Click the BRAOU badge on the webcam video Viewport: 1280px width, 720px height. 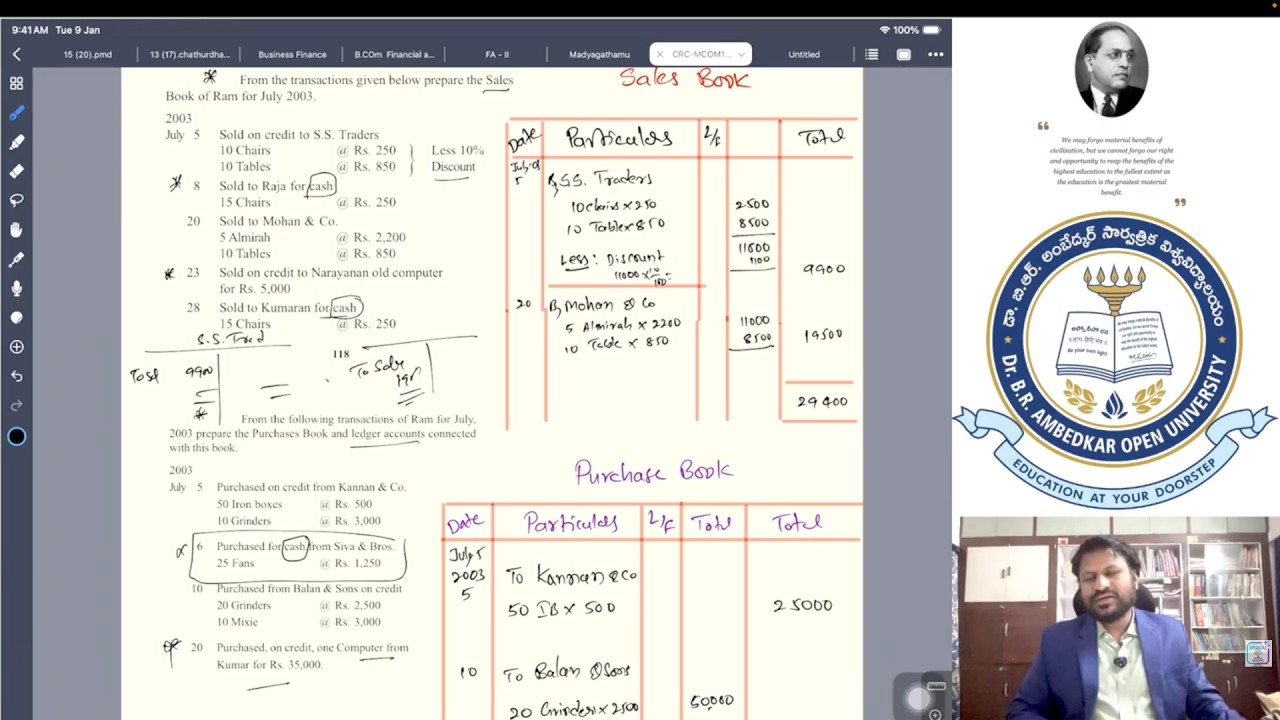tap(1258, 653)
